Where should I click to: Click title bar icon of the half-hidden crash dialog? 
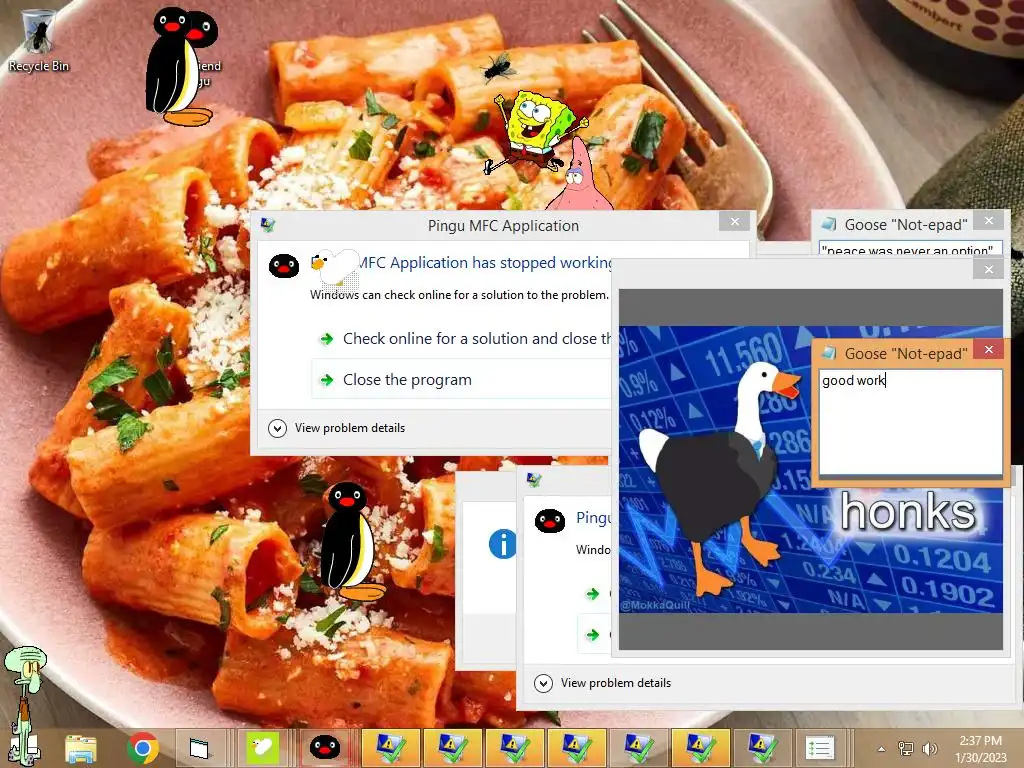point(534,480)
